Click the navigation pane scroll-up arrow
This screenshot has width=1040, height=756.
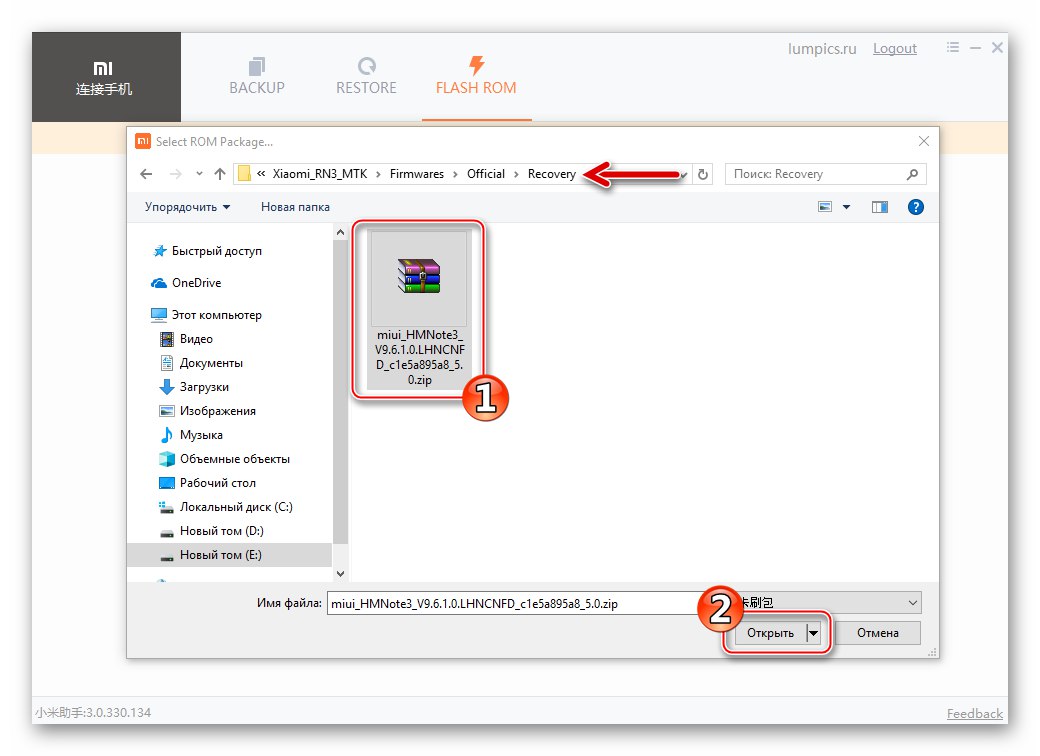click(340, 232)
